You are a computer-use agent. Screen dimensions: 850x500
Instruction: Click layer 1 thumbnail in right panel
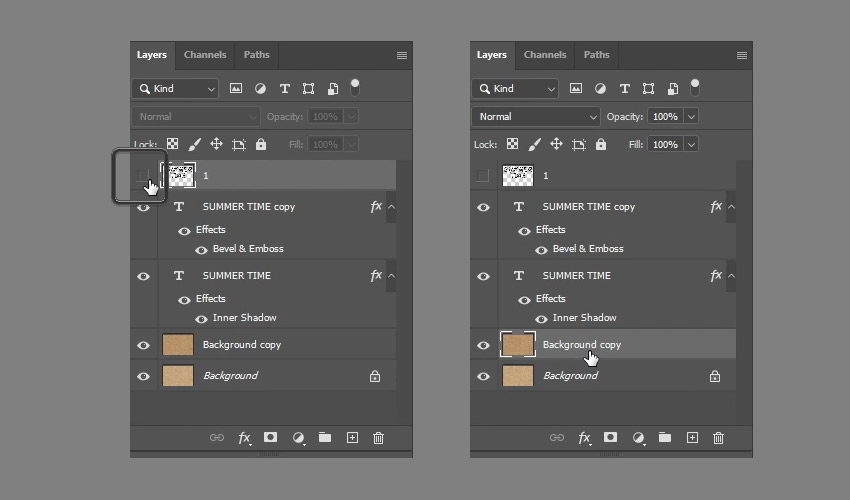[518, 176]
